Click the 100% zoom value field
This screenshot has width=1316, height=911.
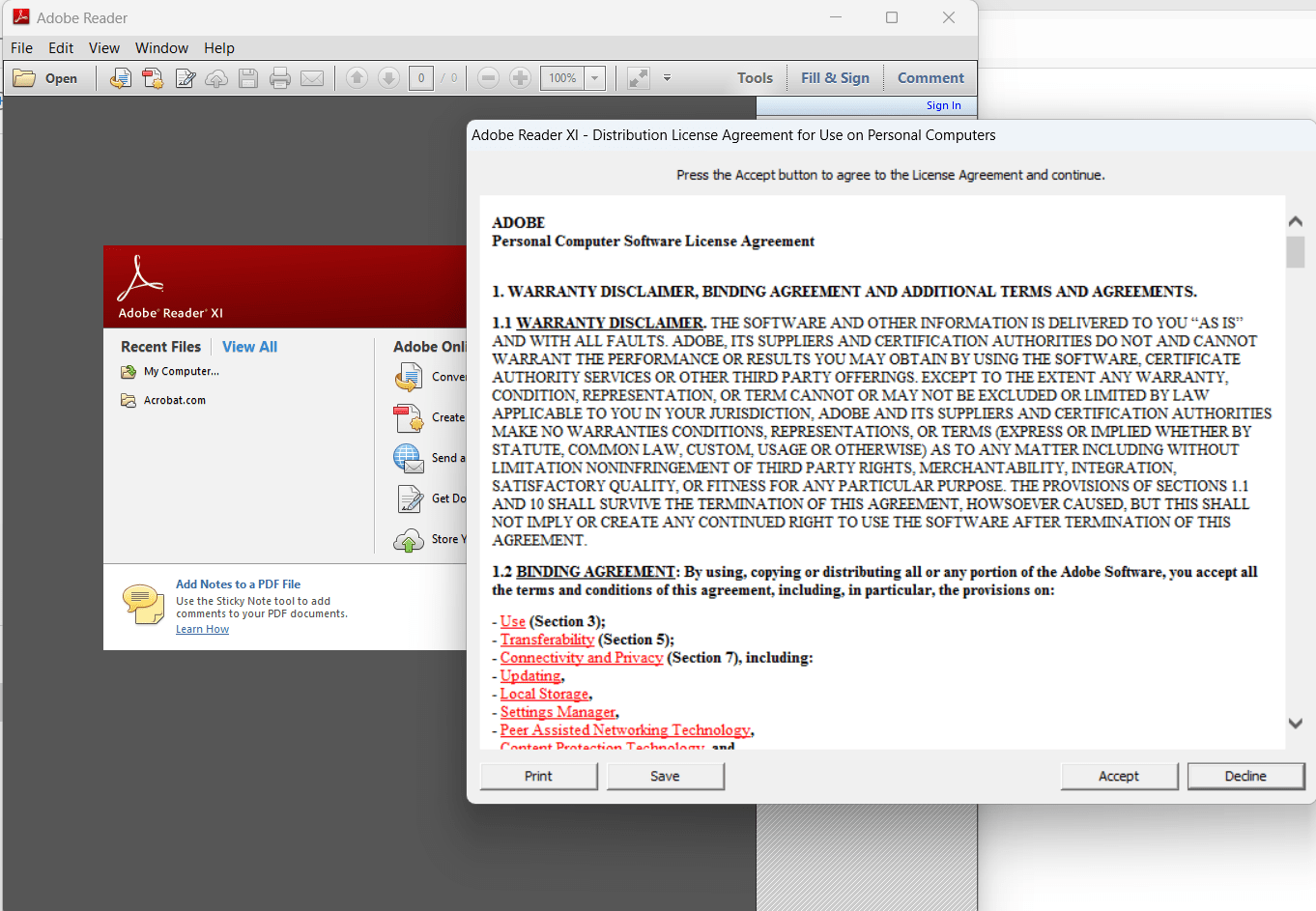tap(563, 78)
